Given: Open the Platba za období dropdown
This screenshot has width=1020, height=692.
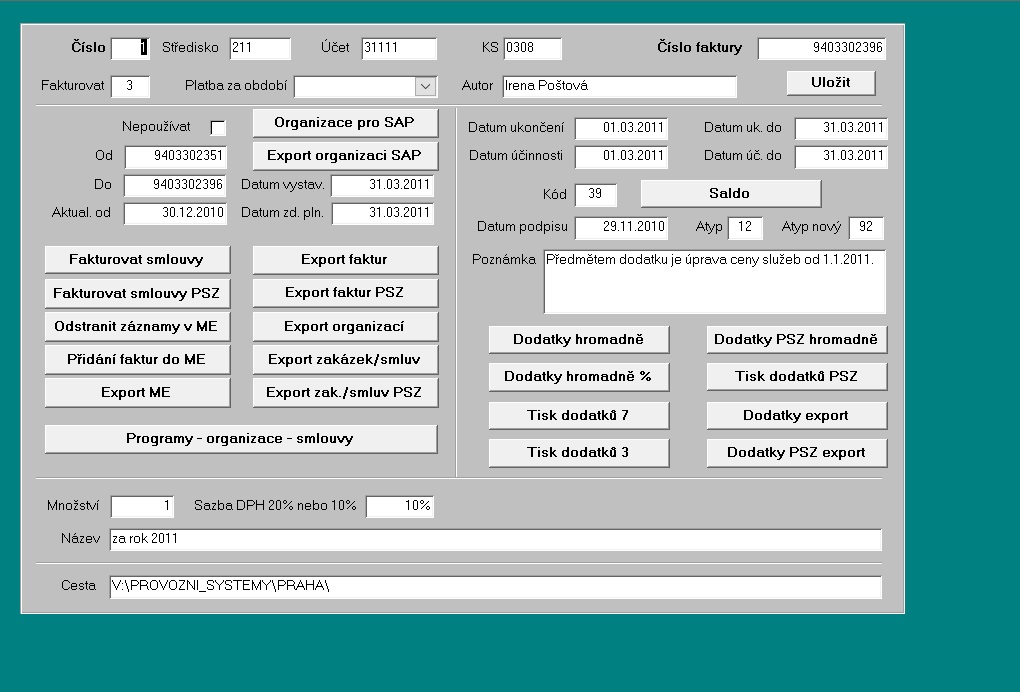Looking at the screenshot, I should [x=425, y=86].
